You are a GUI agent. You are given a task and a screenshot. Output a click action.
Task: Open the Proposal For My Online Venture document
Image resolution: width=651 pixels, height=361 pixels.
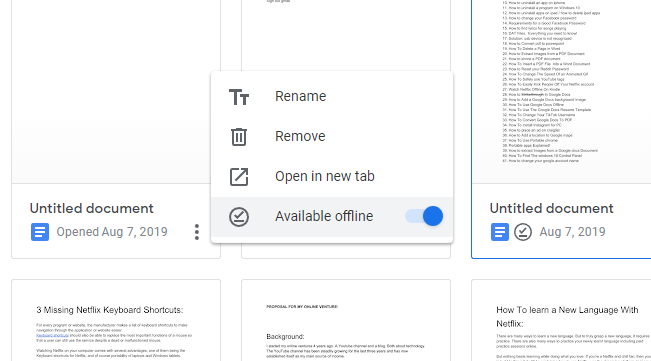tap(346, 320)
